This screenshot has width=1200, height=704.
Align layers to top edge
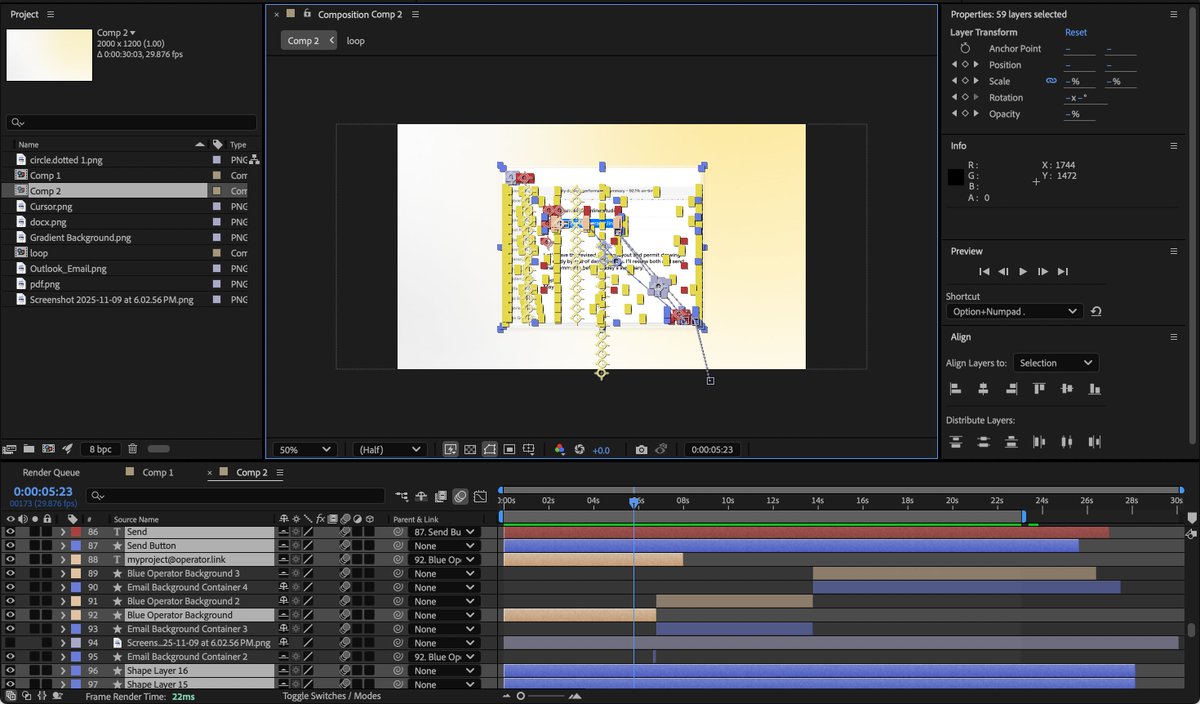click(x=1039, y=388)
